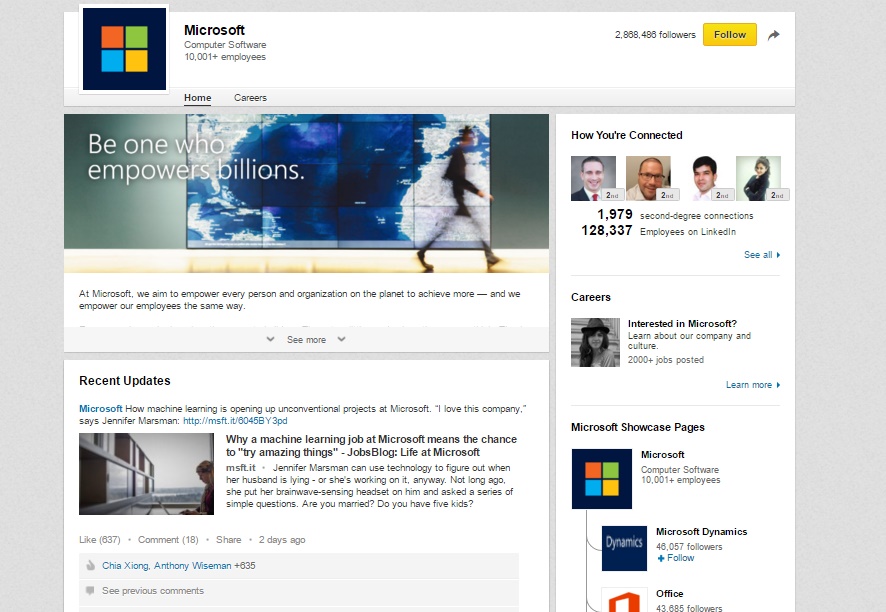
Task: Click the msft.it source label in article
Action: (x=241, y=468)
